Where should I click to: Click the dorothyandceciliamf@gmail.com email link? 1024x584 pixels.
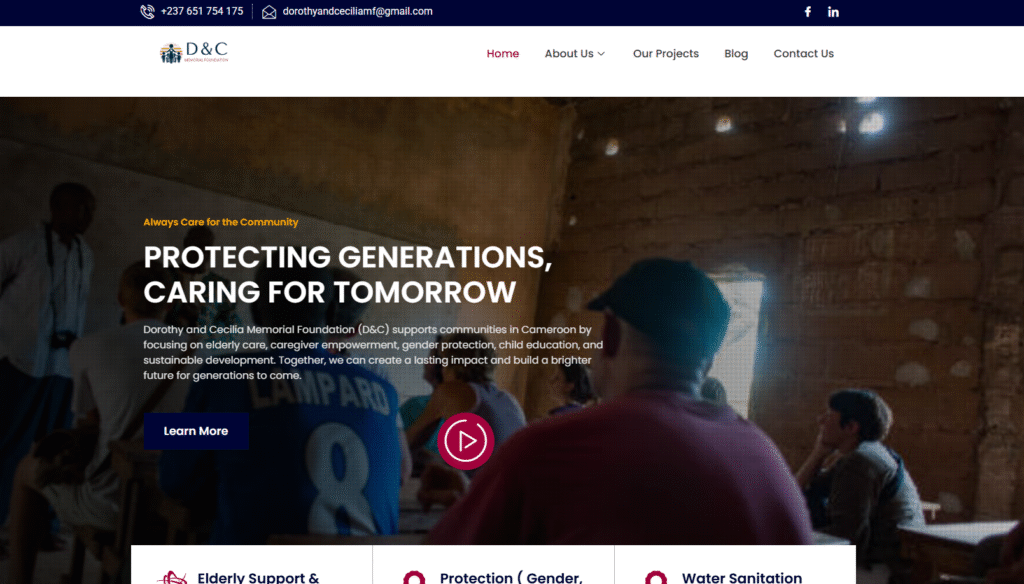click(x=357, y=11)
